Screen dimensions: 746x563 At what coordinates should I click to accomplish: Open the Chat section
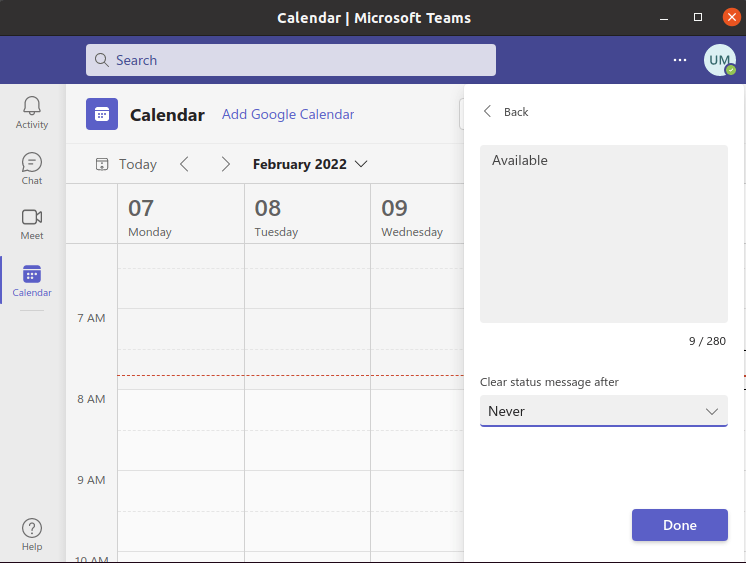point(32,168)
